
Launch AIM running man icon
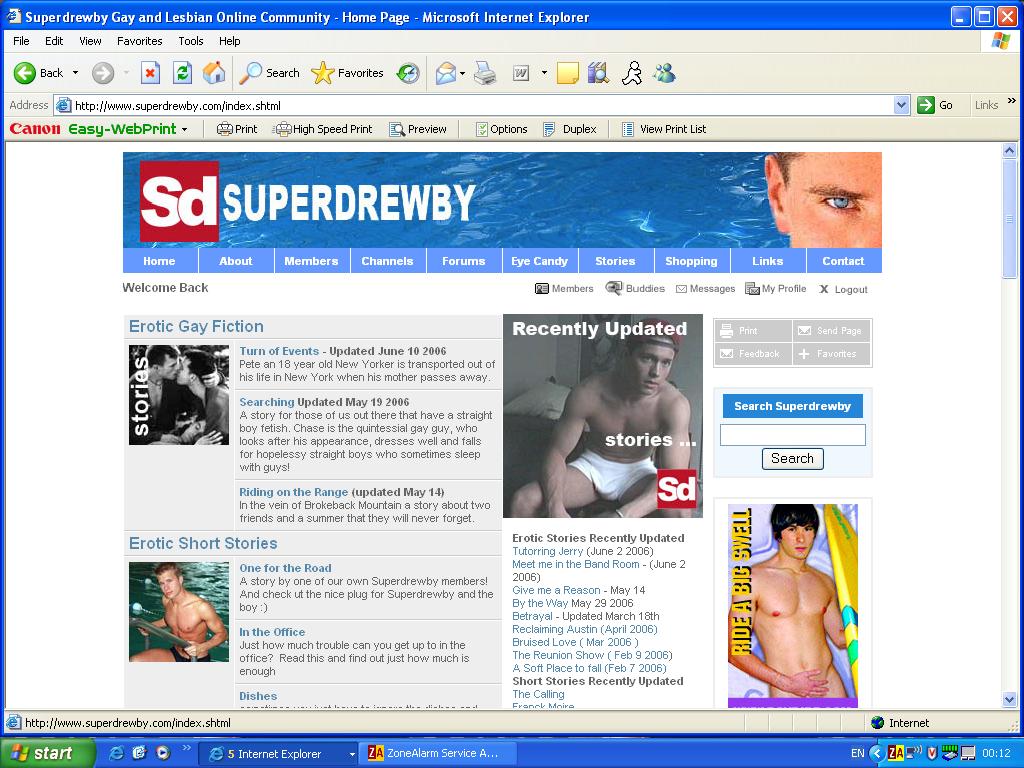pyautogui.click(x=632, y=73)
